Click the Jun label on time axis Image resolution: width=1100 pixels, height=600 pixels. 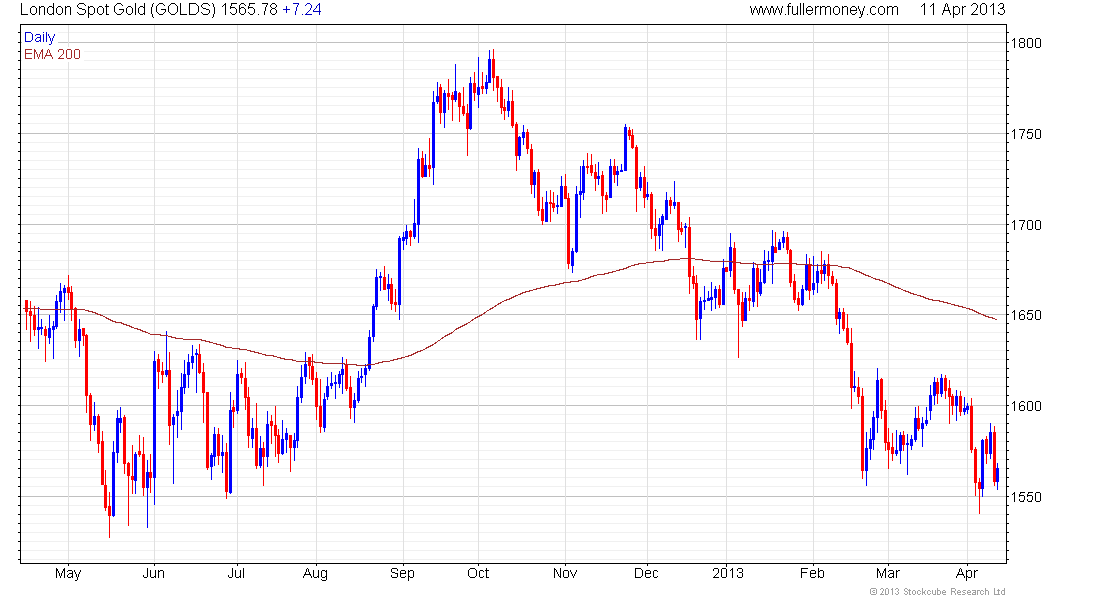pyautogui.click(x=154, y=573)
